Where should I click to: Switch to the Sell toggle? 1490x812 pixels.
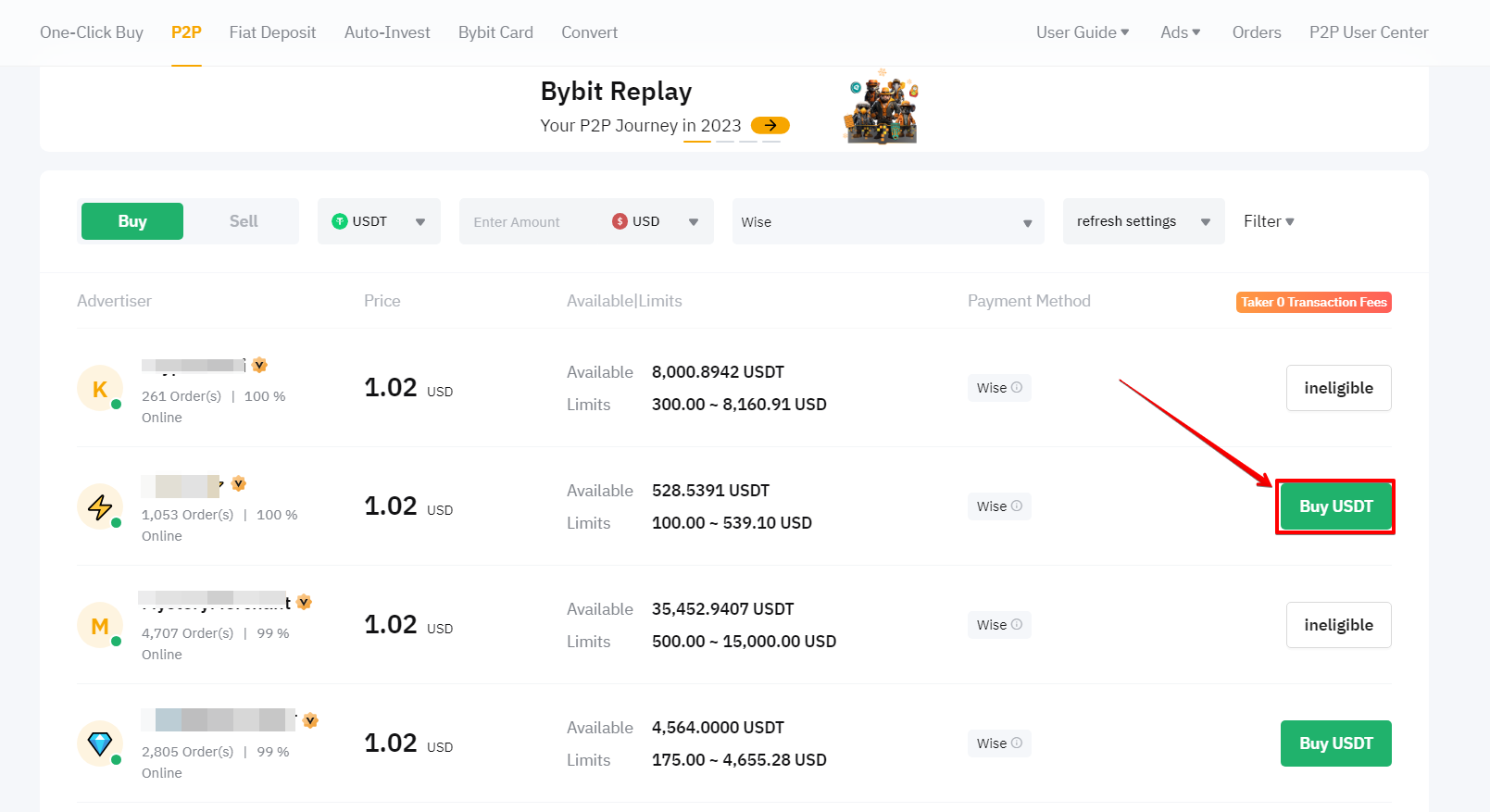[244, 221]
